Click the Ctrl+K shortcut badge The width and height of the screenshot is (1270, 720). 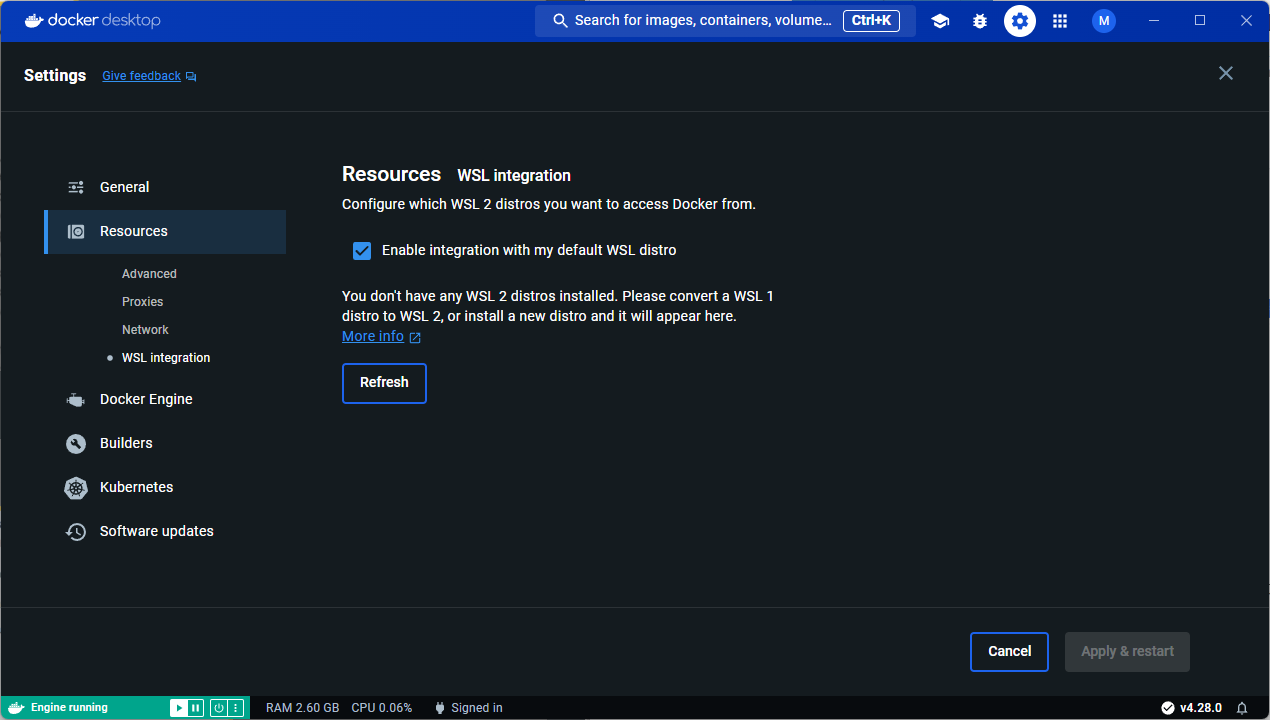[872, 21]
